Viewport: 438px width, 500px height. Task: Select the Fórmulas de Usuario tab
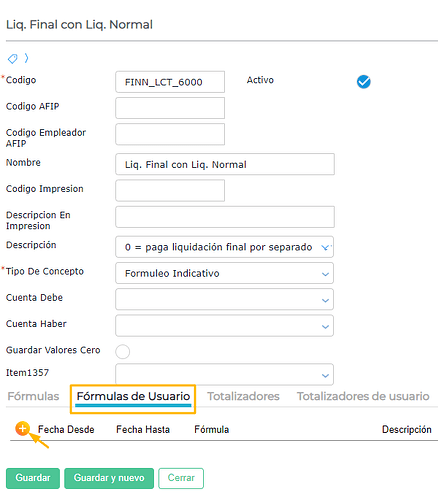(x=133, y=397)
